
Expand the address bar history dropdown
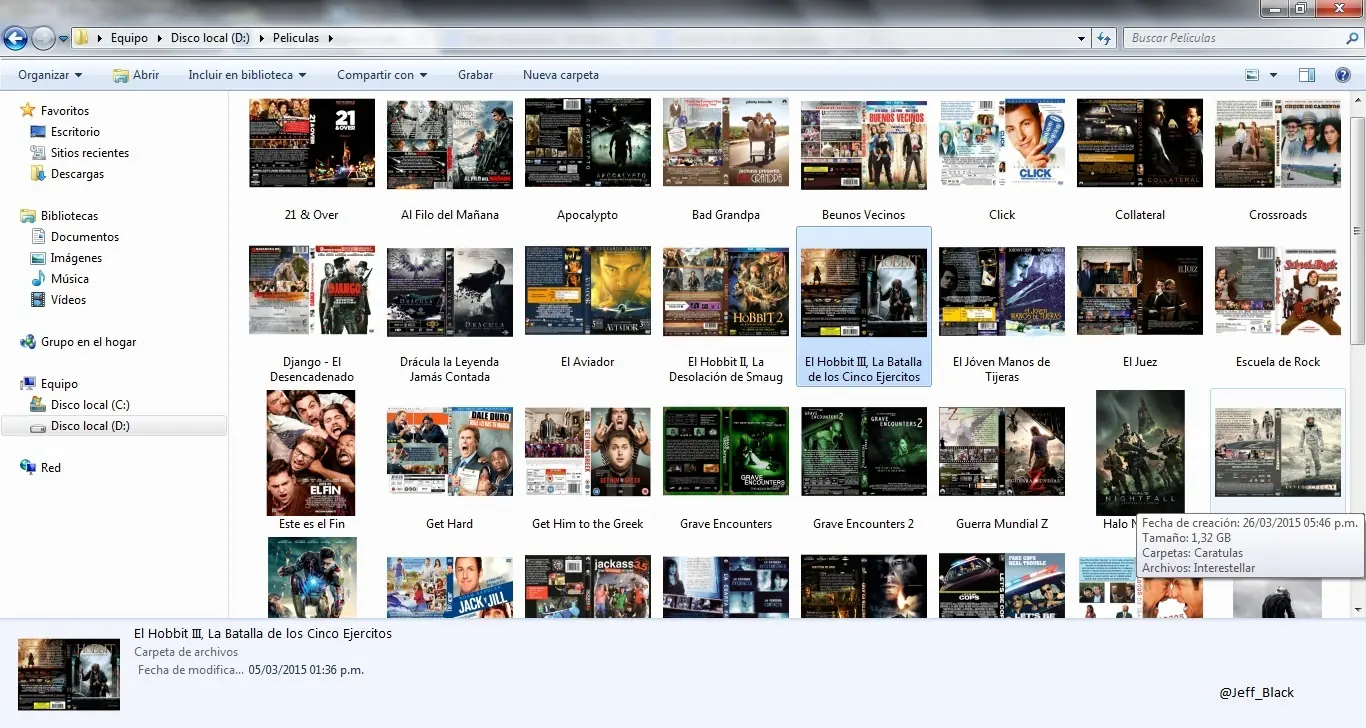coord(1082,38)
